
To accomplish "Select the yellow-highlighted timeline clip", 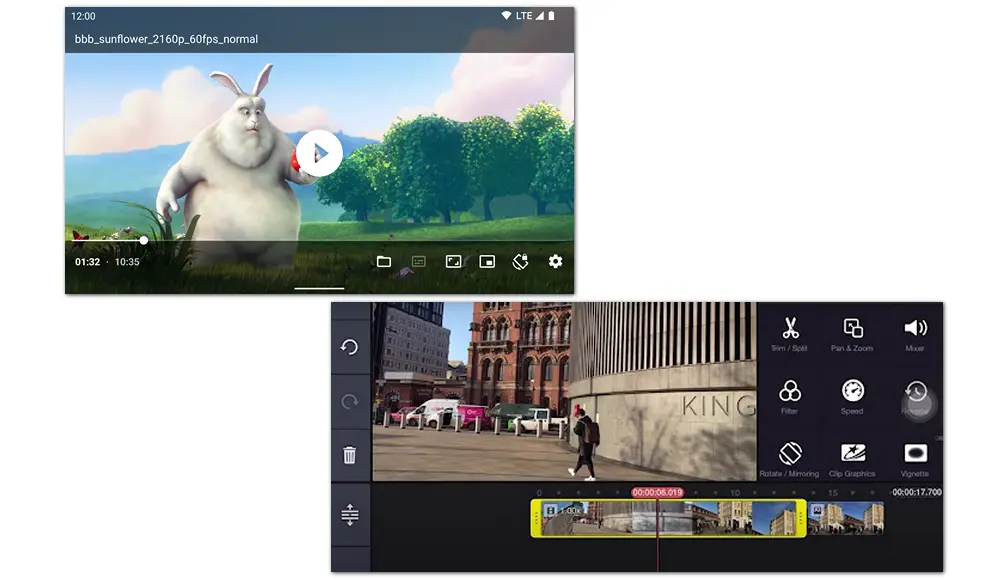I will pos(668,518).
